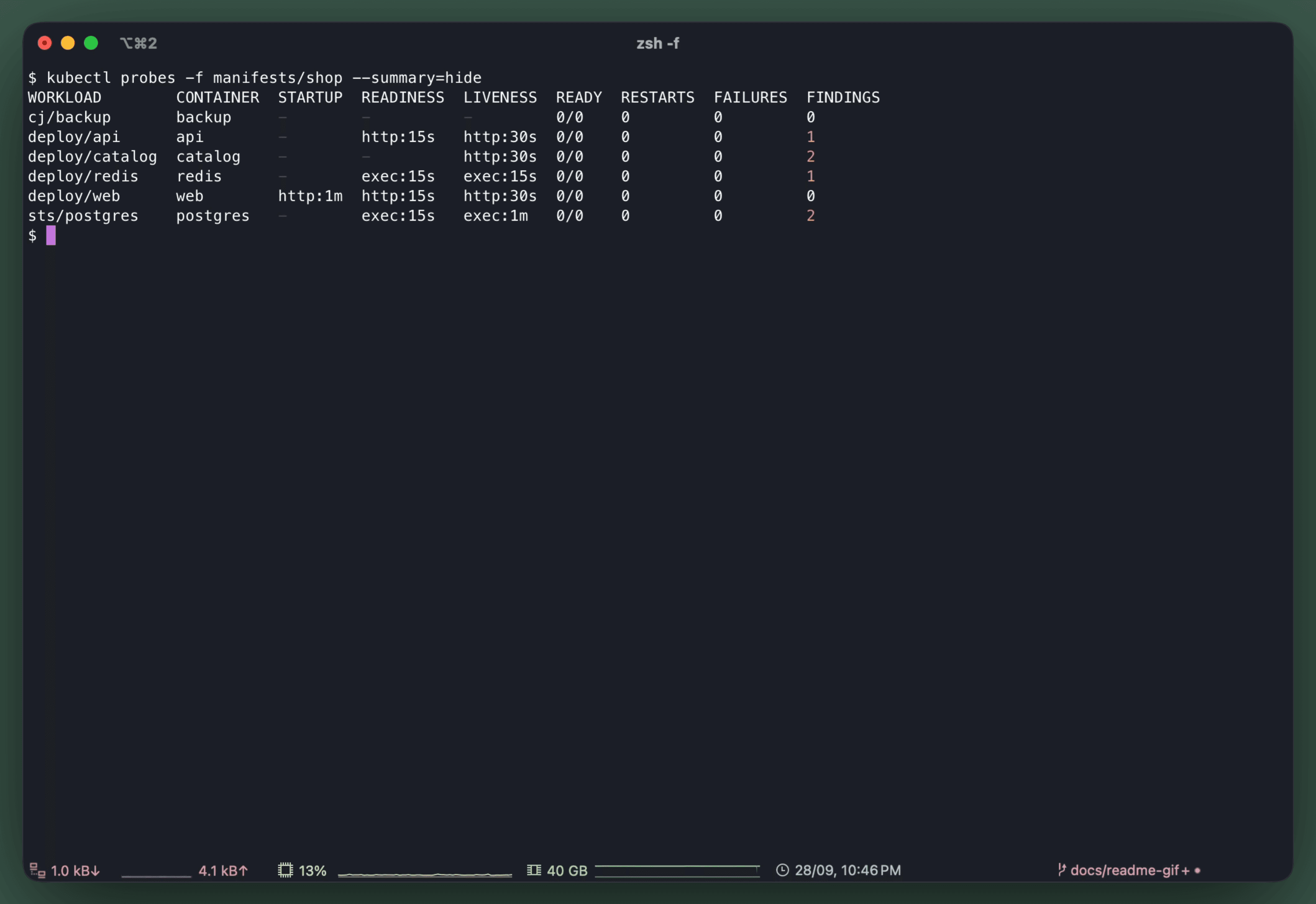Click the green zoom window button
The image size is (1316, 904).
pos(91,43)
